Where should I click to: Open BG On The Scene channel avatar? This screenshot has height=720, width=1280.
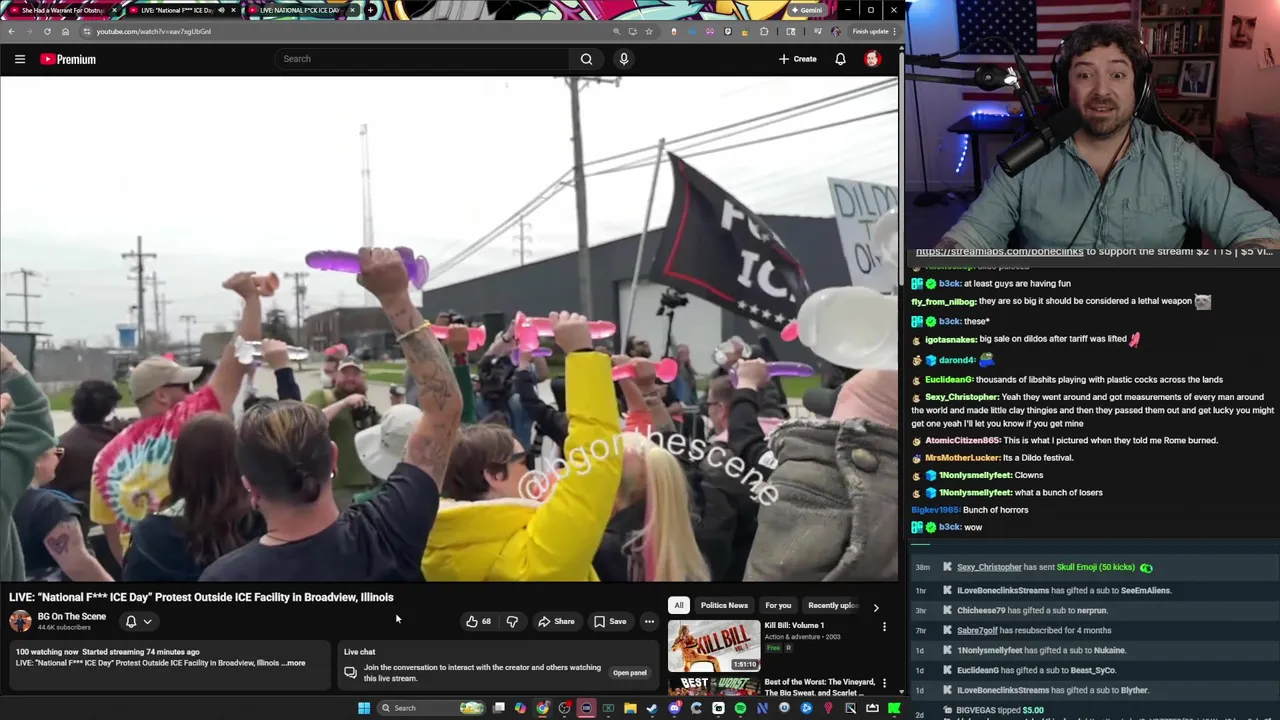(20, 621)
